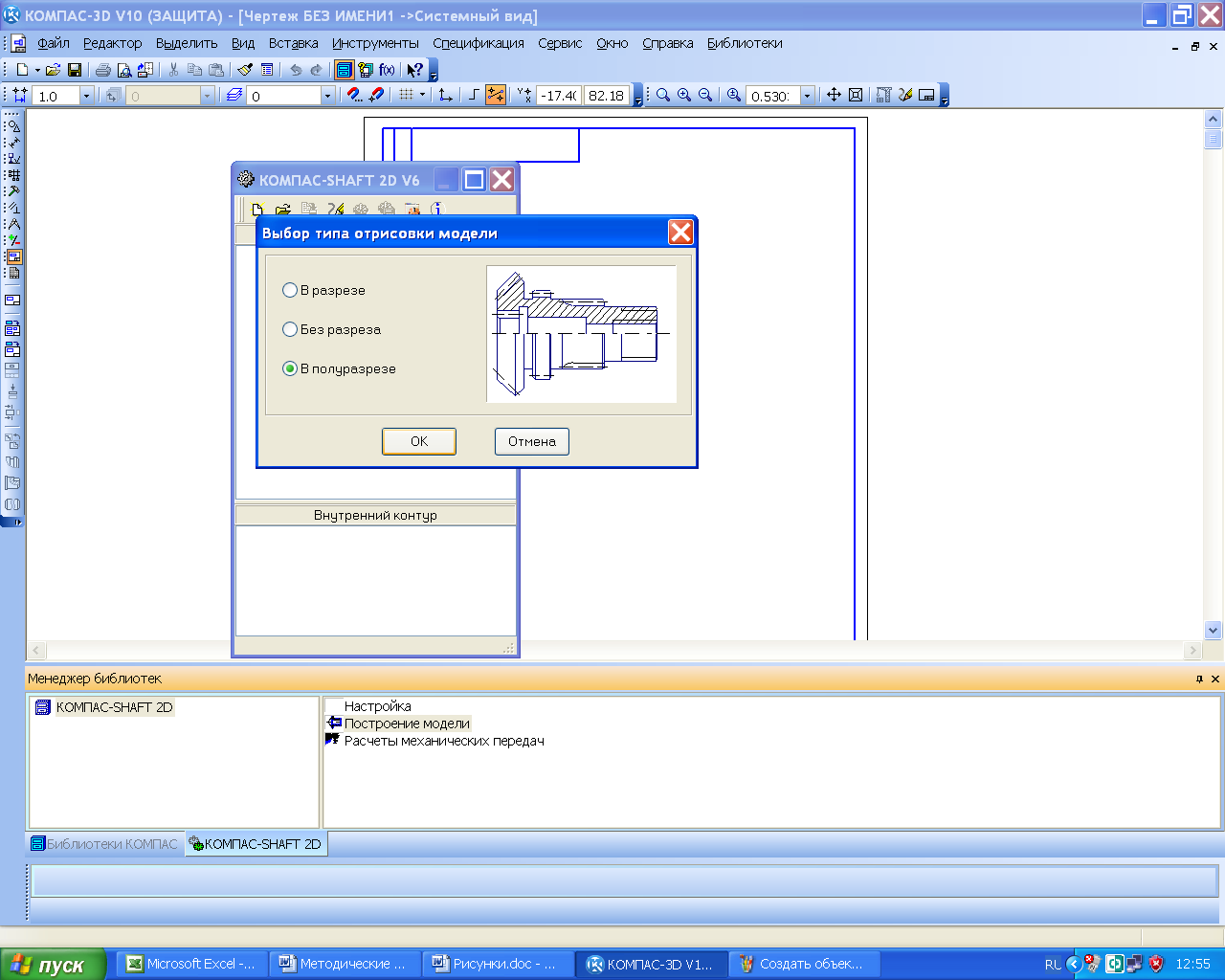
Task: Open the Файл menu
Action: 54,43
